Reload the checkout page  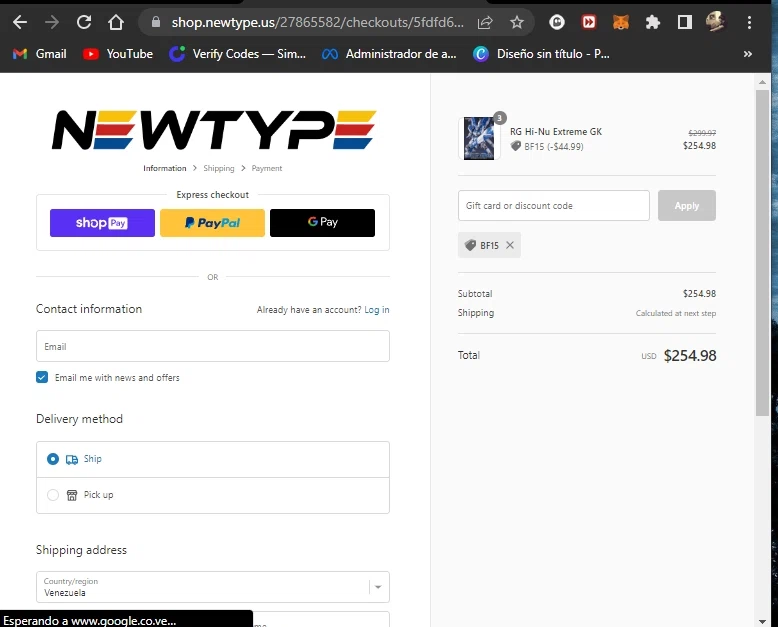point(84,22)
